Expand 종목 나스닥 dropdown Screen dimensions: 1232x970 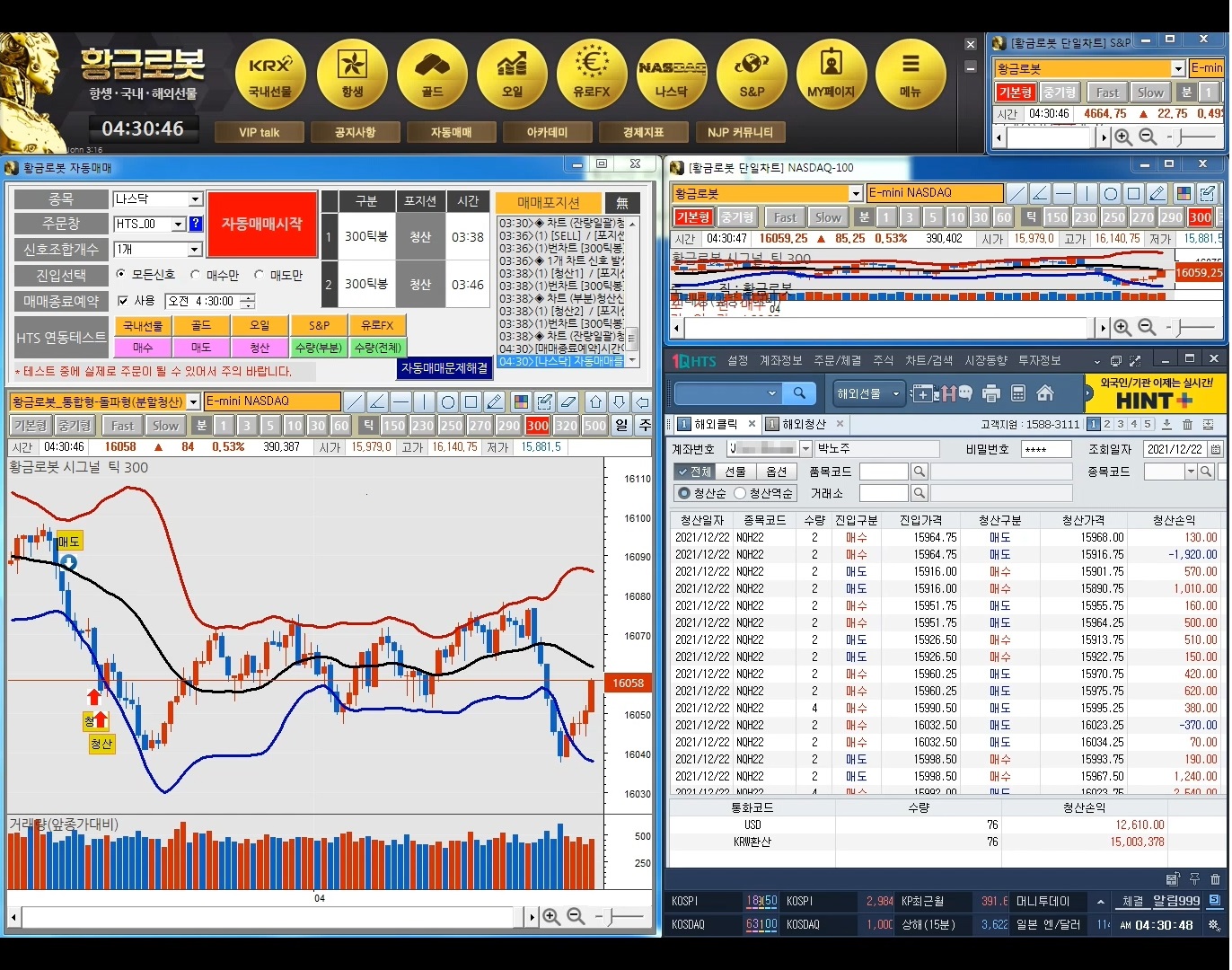click(195, 198)
